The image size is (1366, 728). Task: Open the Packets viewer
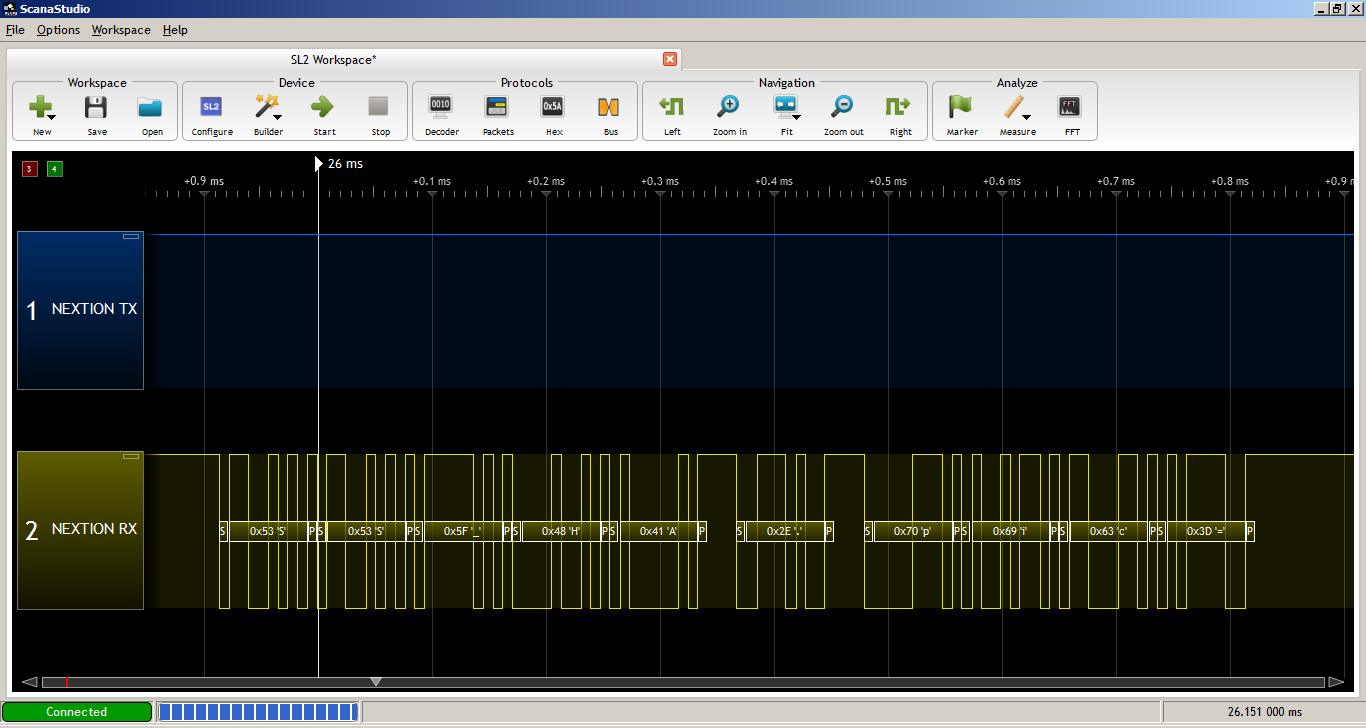coord(497,112)
